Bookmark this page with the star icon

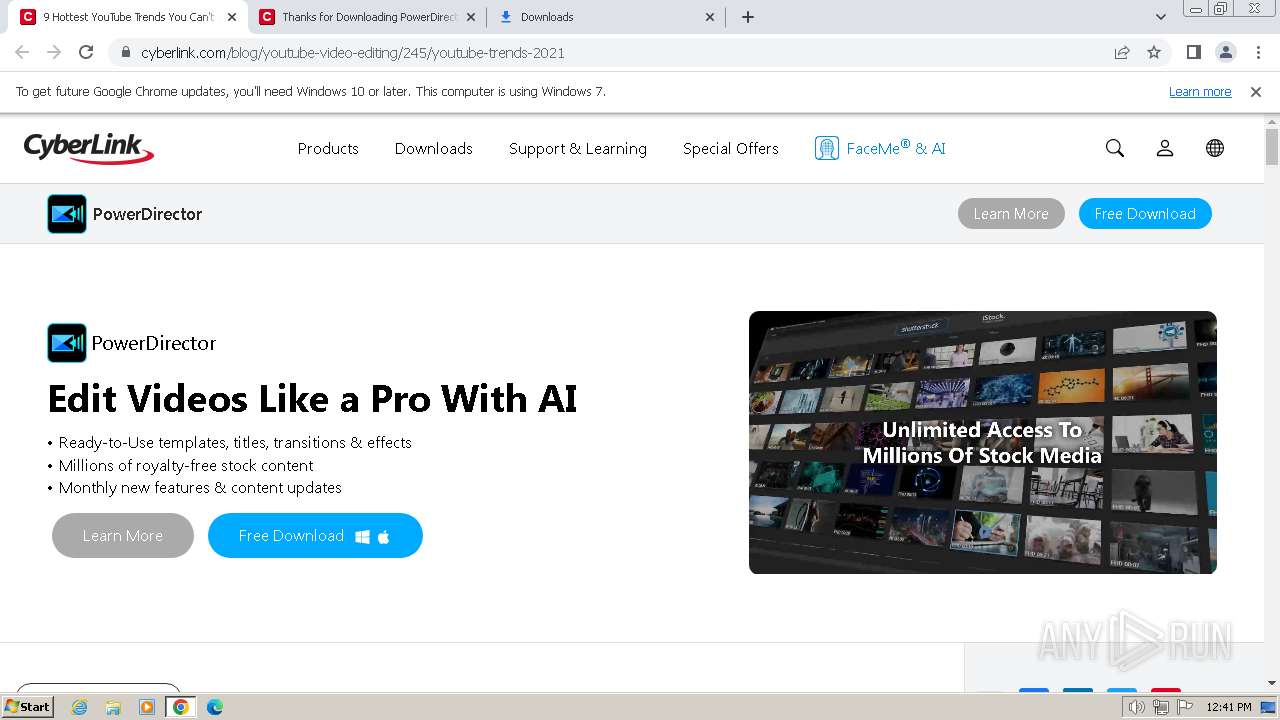[x=1154, y=53]
